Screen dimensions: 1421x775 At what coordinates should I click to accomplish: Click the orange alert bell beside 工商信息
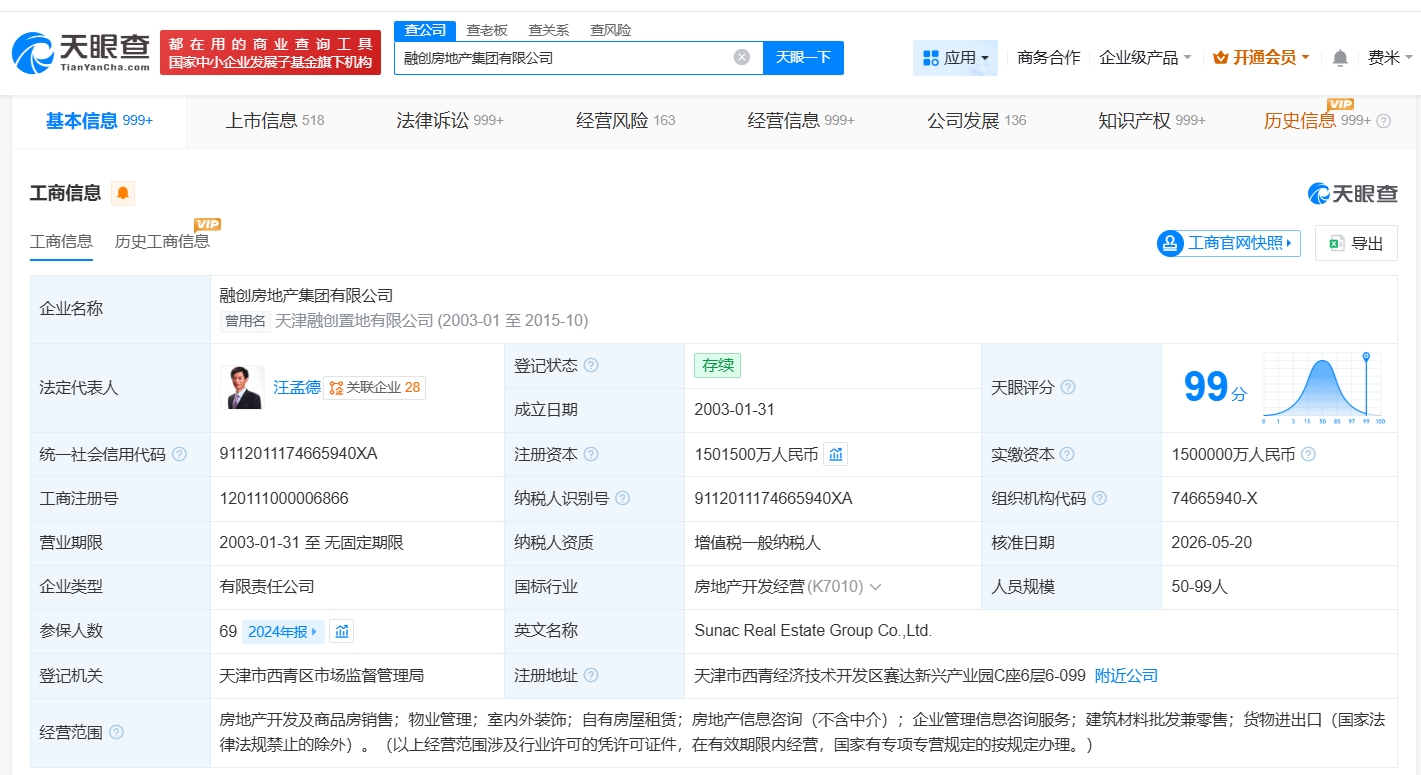coord(123,193)
